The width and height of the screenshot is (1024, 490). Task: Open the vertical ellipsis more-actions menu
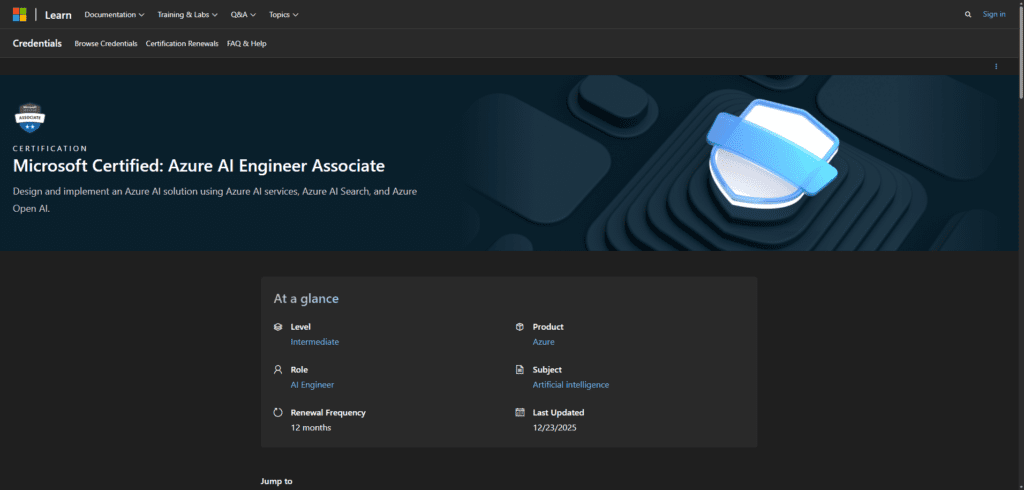(996, 67)
